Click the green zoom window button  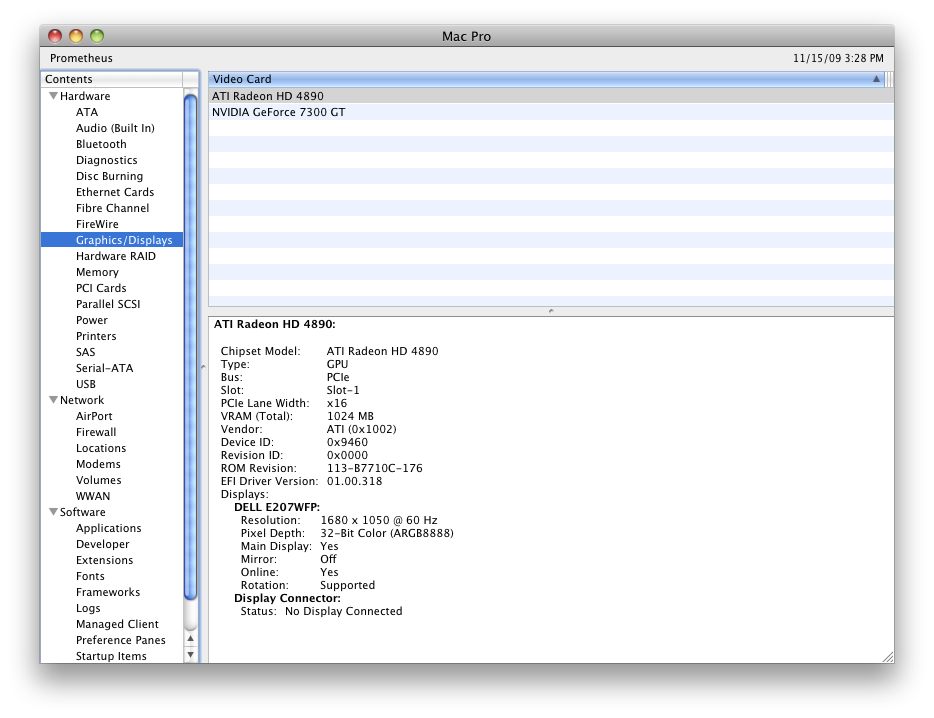[x=97, y=36]
